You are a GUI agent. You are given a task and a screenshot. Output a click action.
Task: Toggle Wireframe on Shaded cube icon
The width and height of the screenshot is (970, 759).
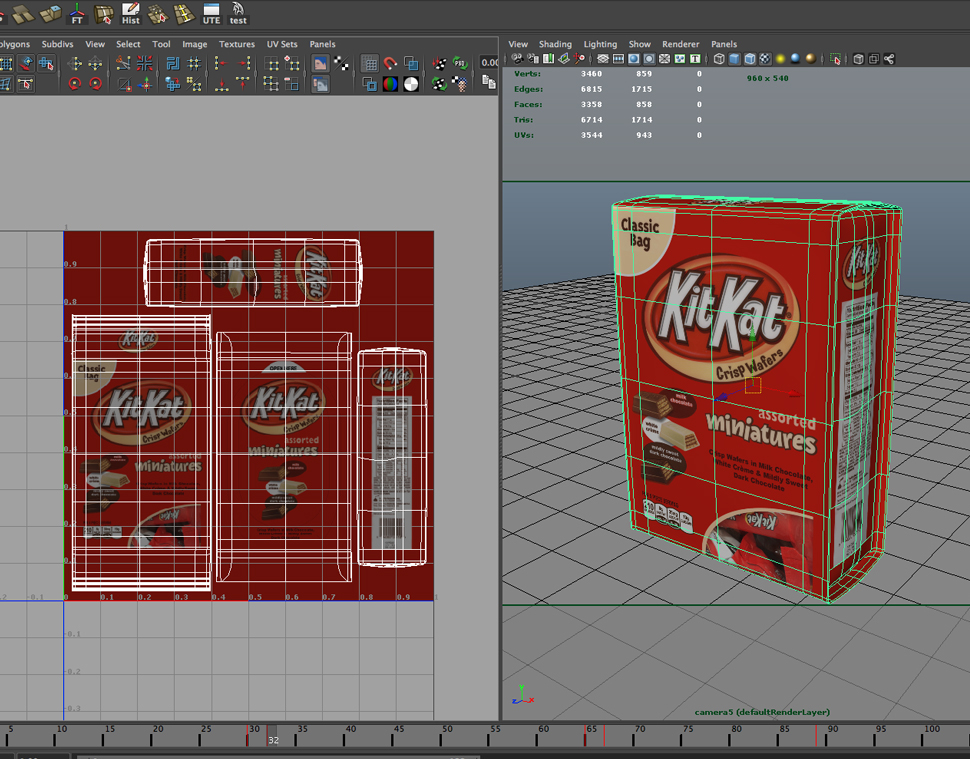pyautogui.click(x=750, y=59)
